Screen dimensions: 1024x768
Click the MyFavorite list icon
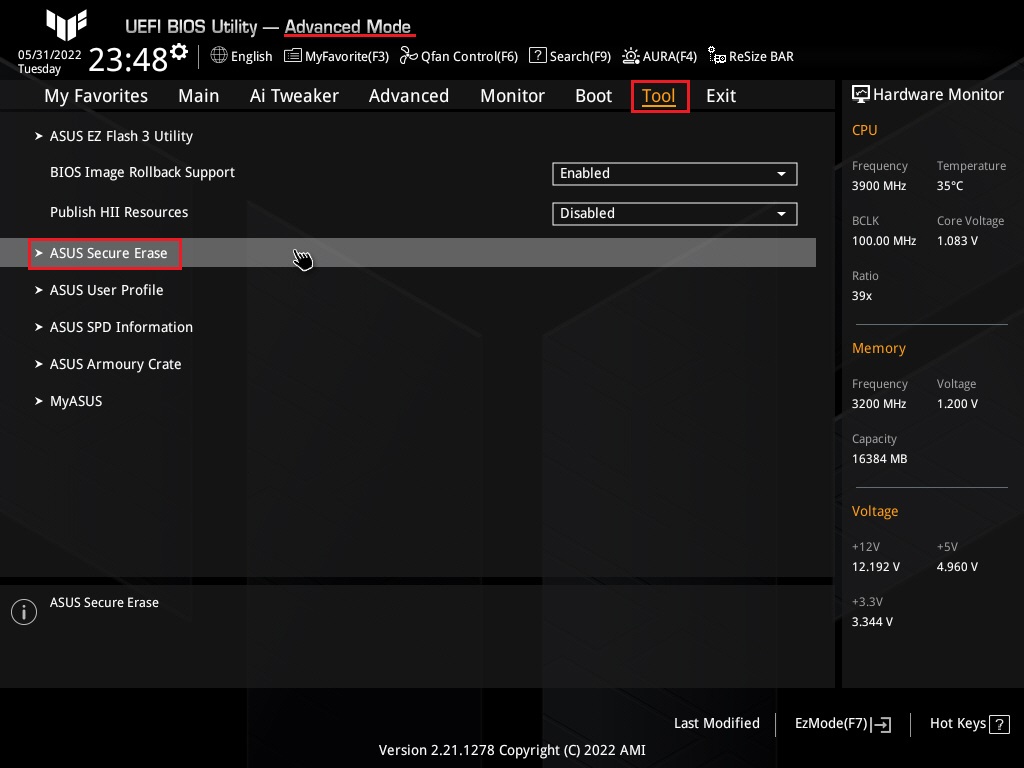tap(293, 56)
